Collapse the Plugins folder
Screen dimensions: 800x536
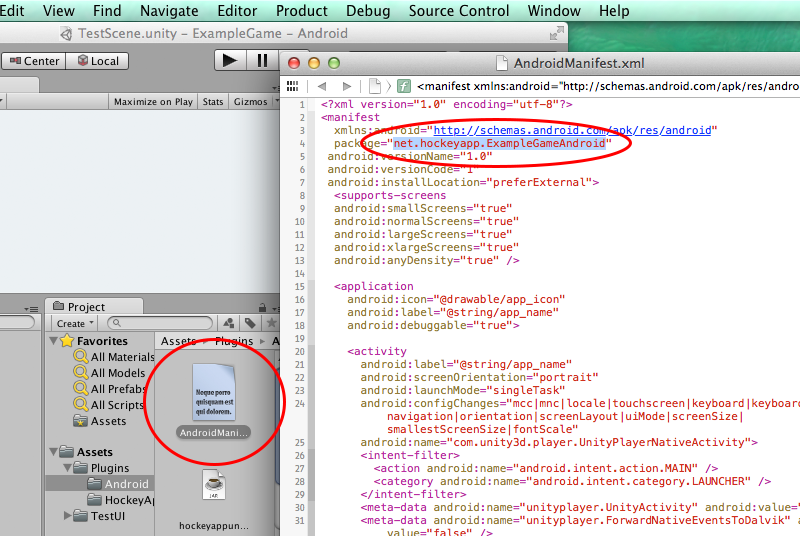point(67,468)
